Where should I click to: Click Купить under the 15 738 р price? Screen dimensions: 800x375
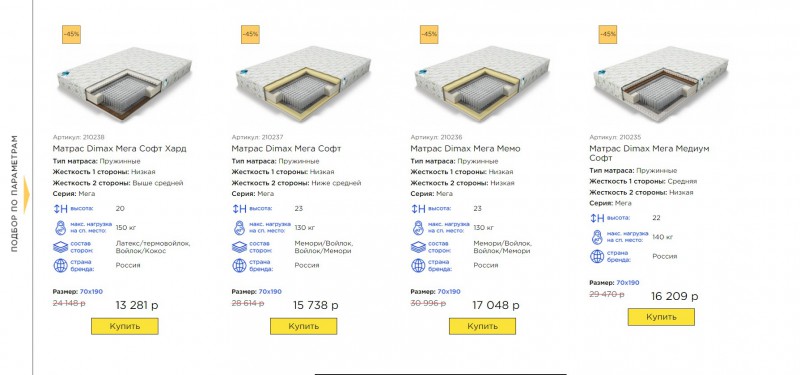click(x=304, y=326)
